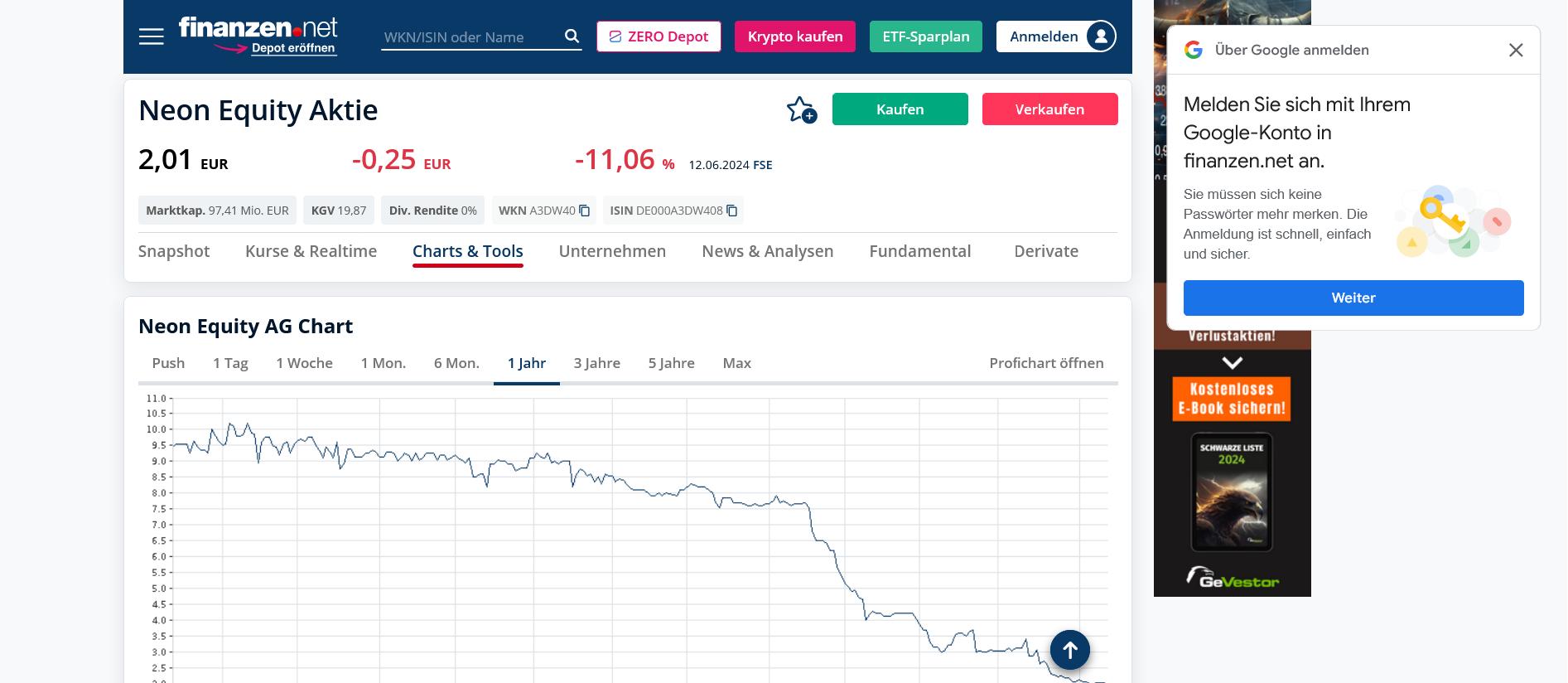Image resolution: width=1568 pixels, height=683 pixels.
Task: Focus the WKN/ISIN search field
Action: click(468, 37)
